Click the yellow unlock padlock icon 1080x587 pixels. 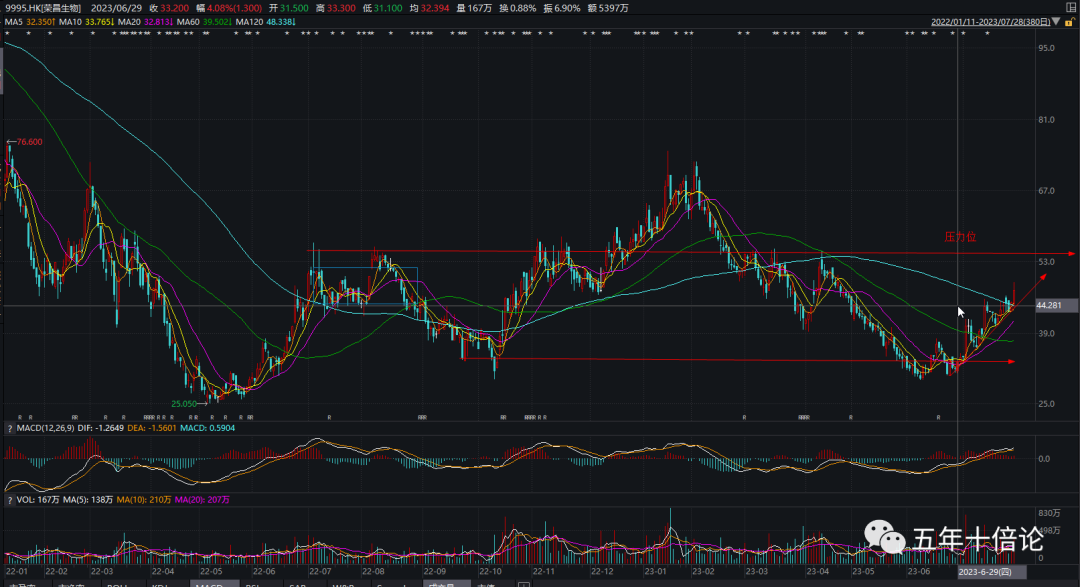[x=1070, y=22]
